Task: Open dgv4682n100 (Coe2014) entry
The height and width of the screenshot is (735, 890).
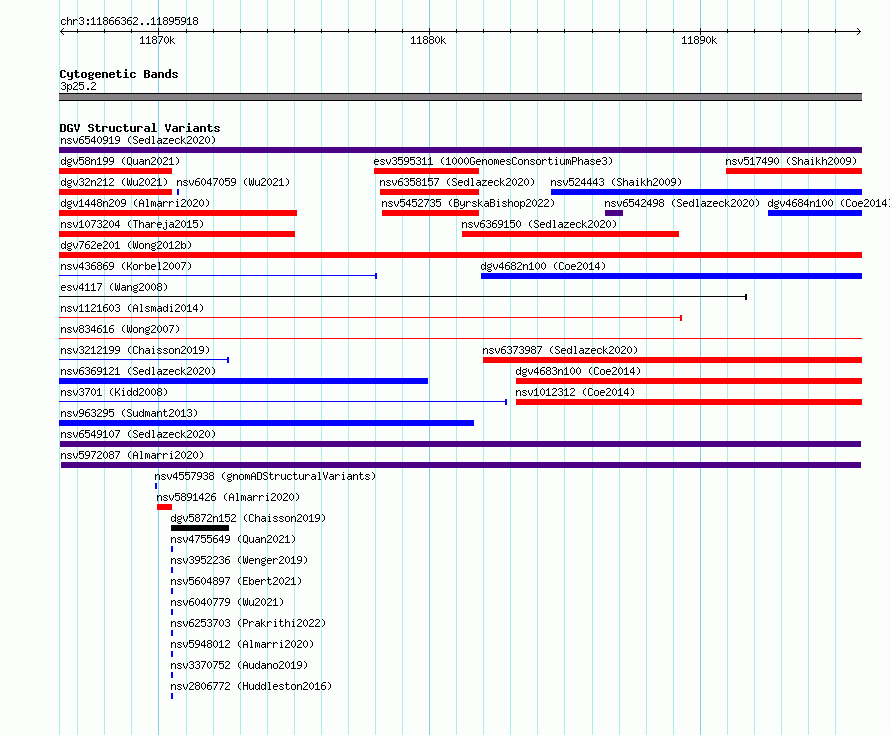Action: click(x=543, y=266)
